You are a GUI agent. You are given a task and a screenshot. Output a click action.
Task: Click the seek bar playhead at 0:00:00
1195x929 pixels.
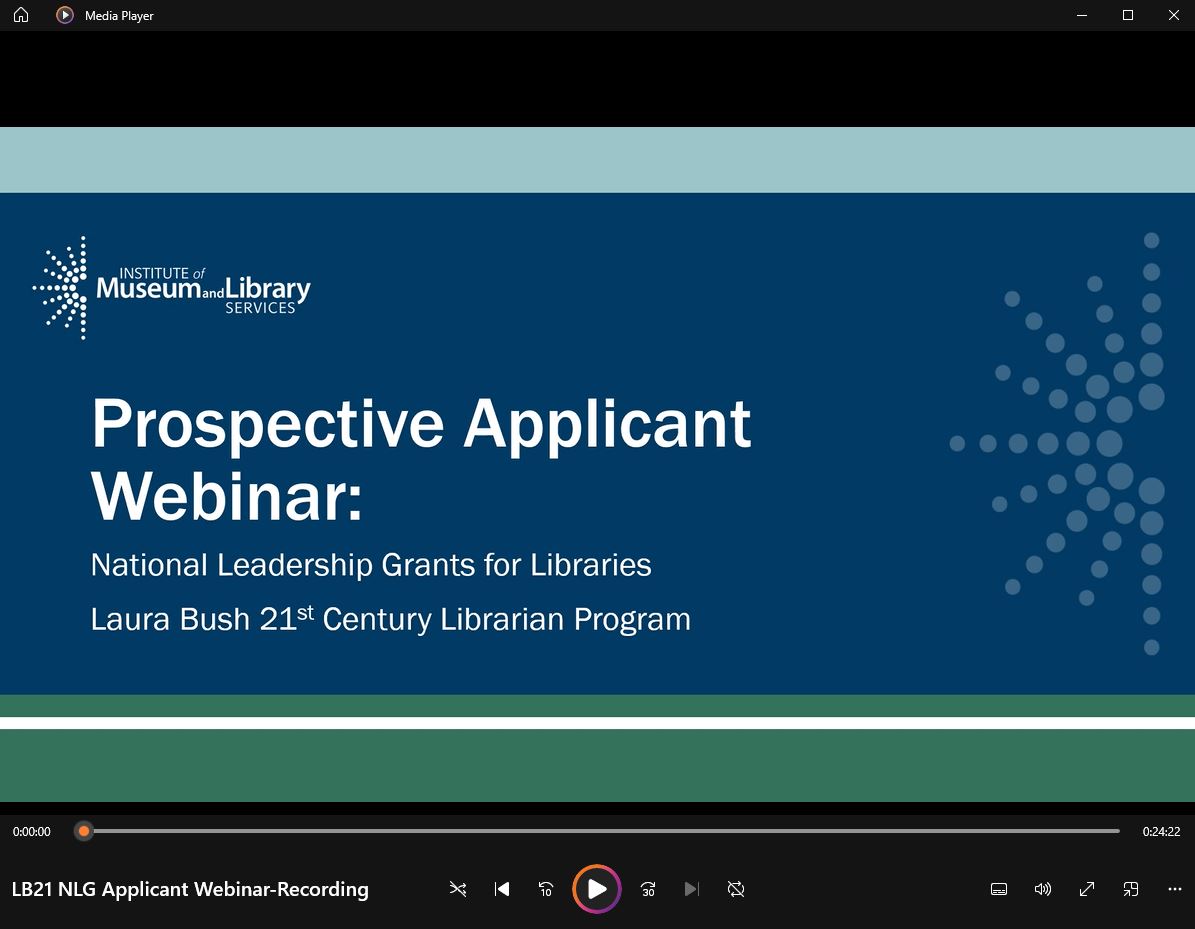point(84,831)
